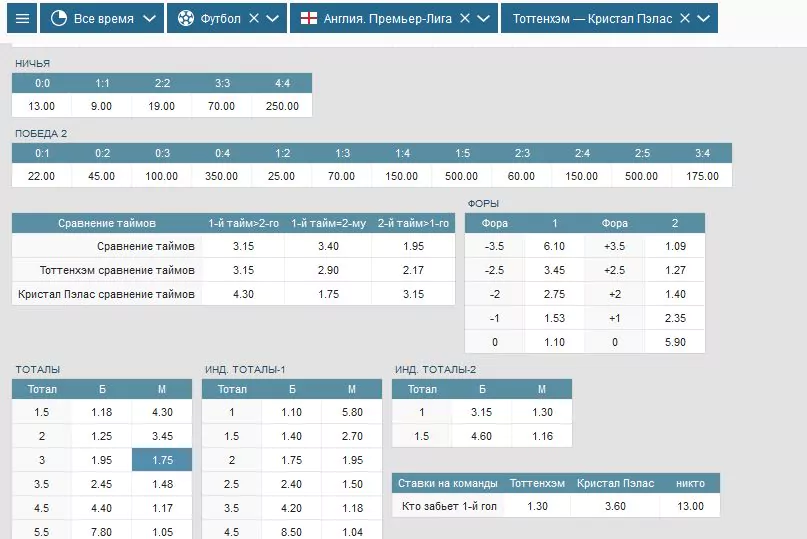This screenshot has height=539, width=807.
Task: Select draw 0:0 odds 13.00
Action: (x=42, y=106)
